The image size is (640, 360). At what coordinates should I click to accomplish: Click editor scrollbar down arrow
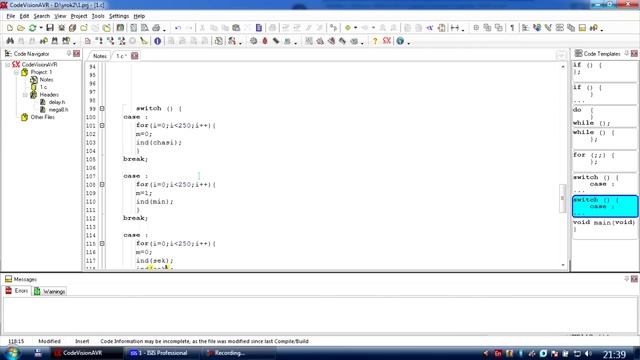pyautogui.click(x=563, y=265)
